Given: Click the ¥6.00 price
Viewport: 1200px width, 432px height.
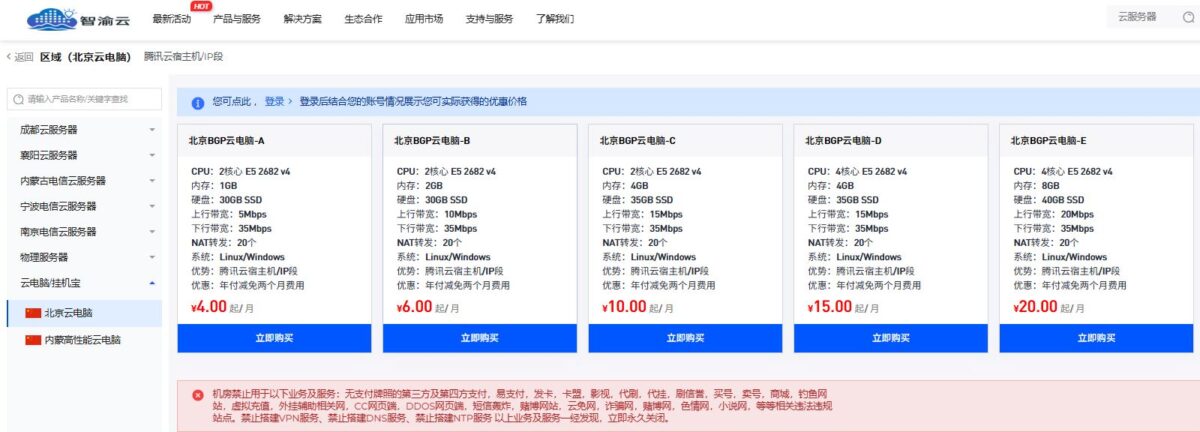Looking at the screenshot, I should [413, 307].
